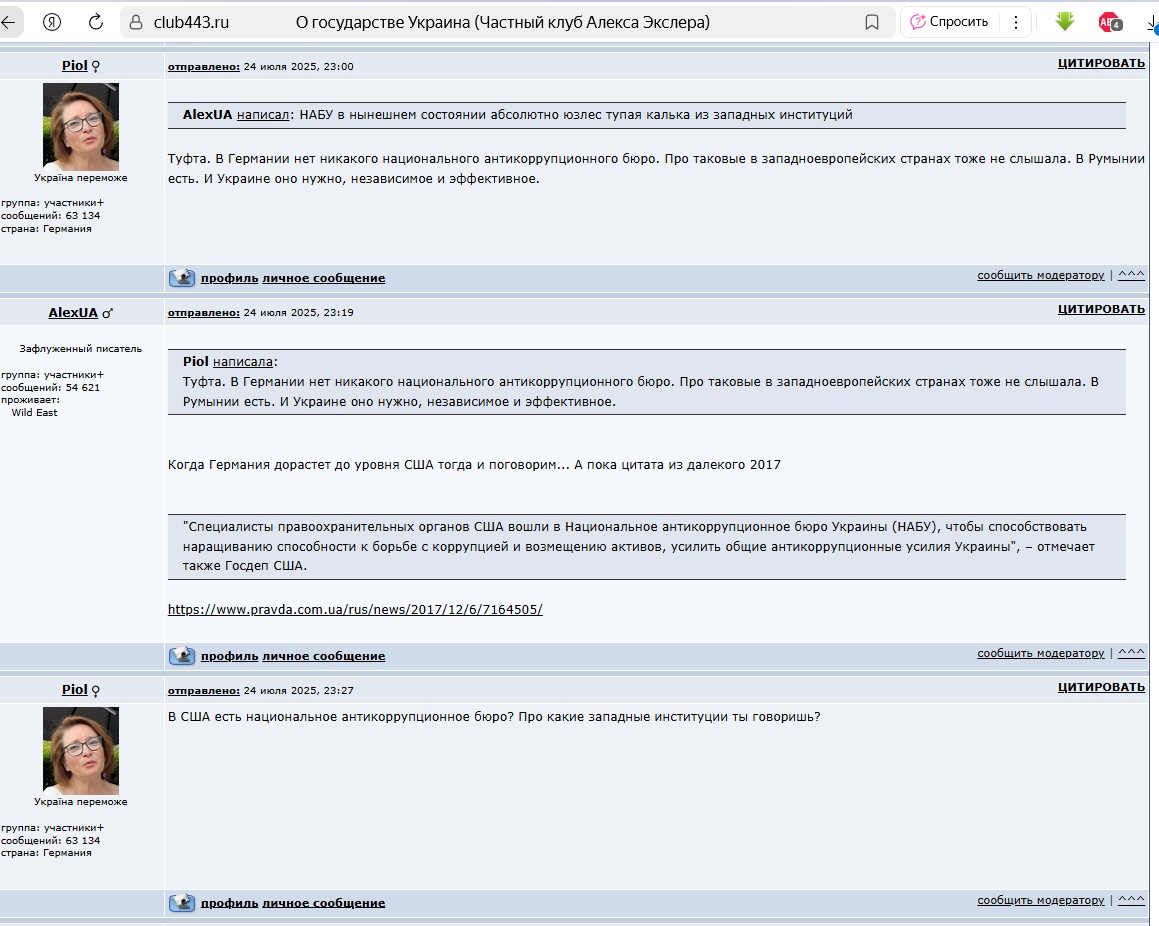Open 'личное сообщение' under the 23:27 post

pyautogui.click(x=324, y=903)
